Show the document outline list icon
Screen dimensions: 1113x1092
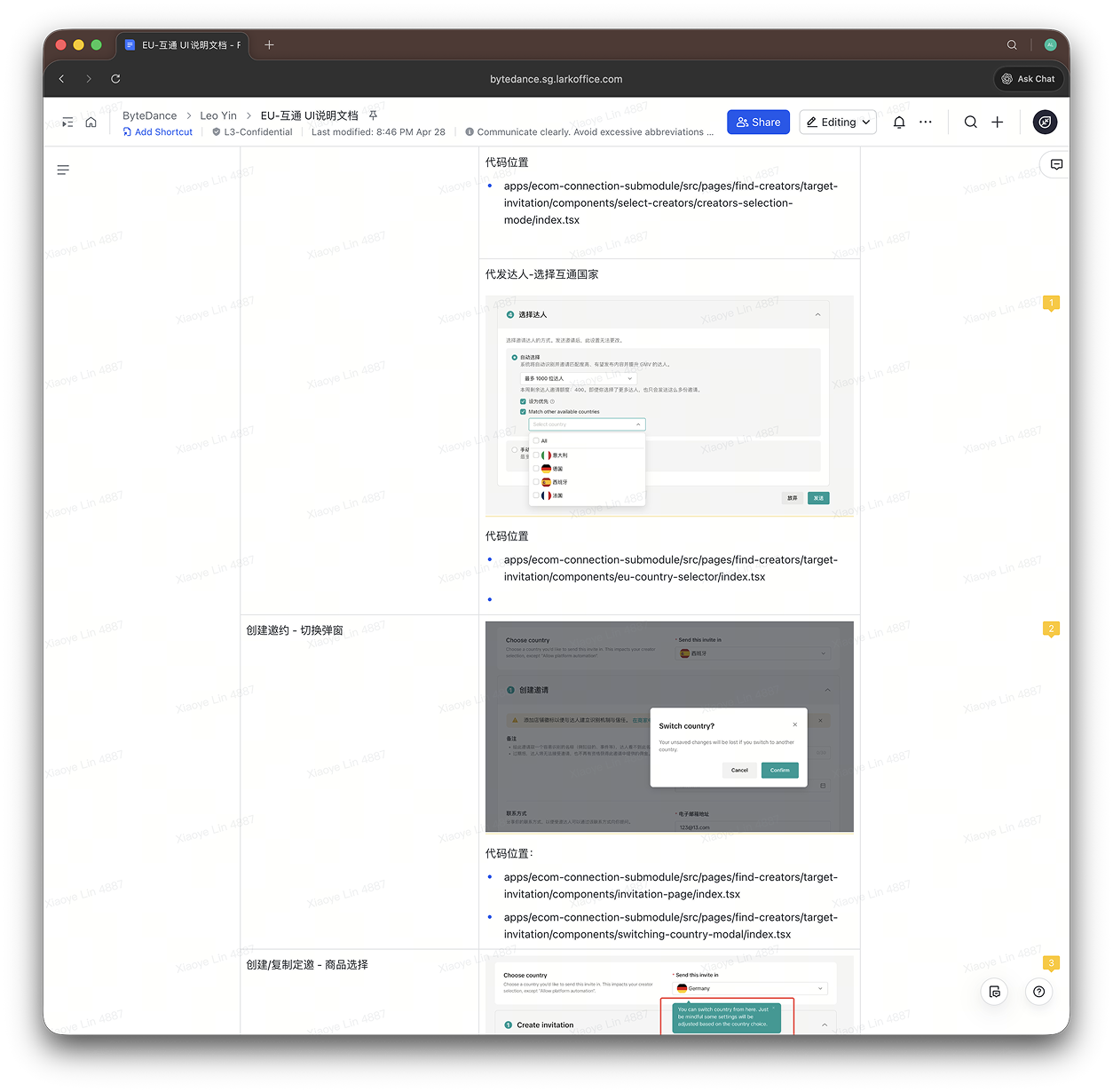(63, 170)
